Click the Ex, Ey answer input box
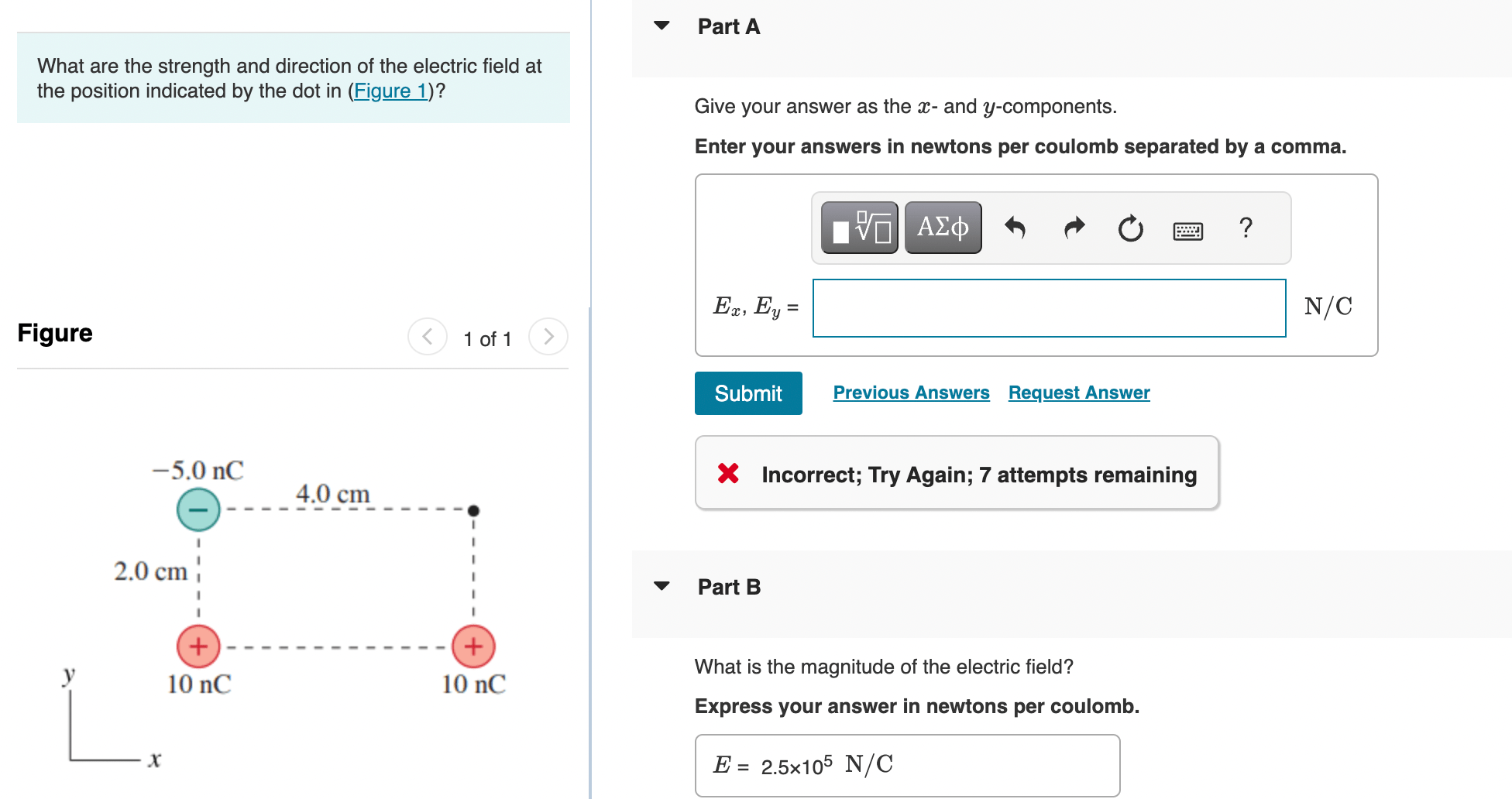 coord(1048,307)
